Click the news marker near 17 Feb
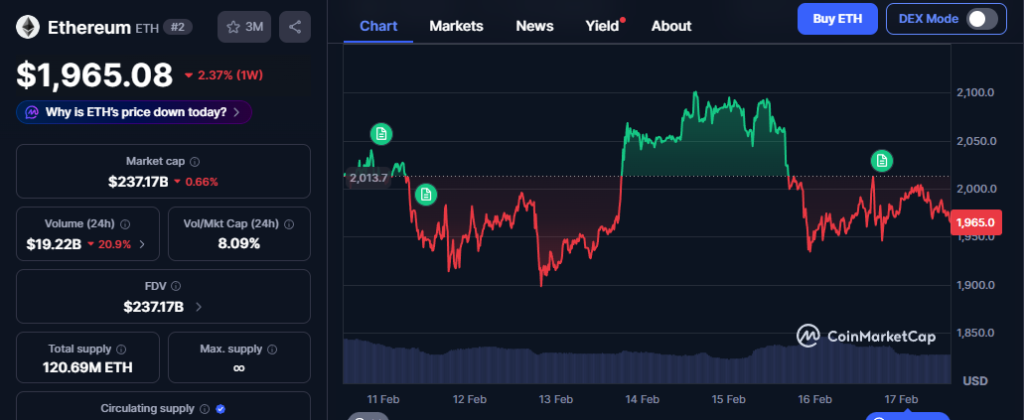 881,159
